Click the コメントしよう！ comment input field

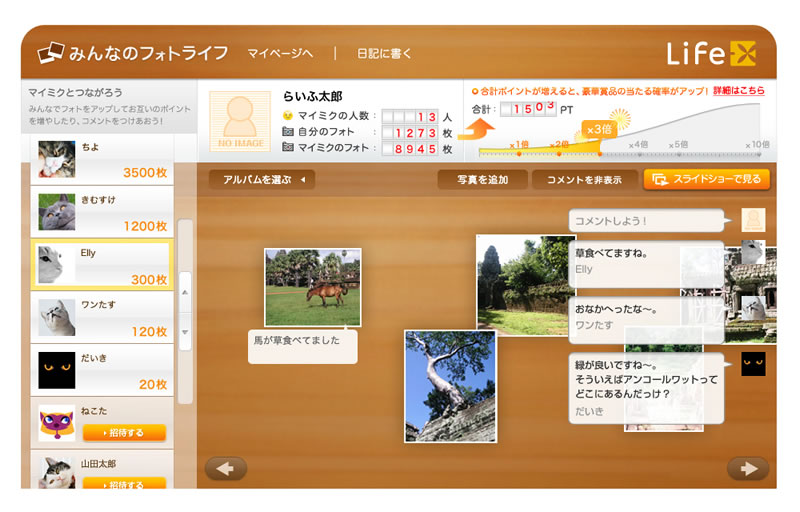point(646,220)
